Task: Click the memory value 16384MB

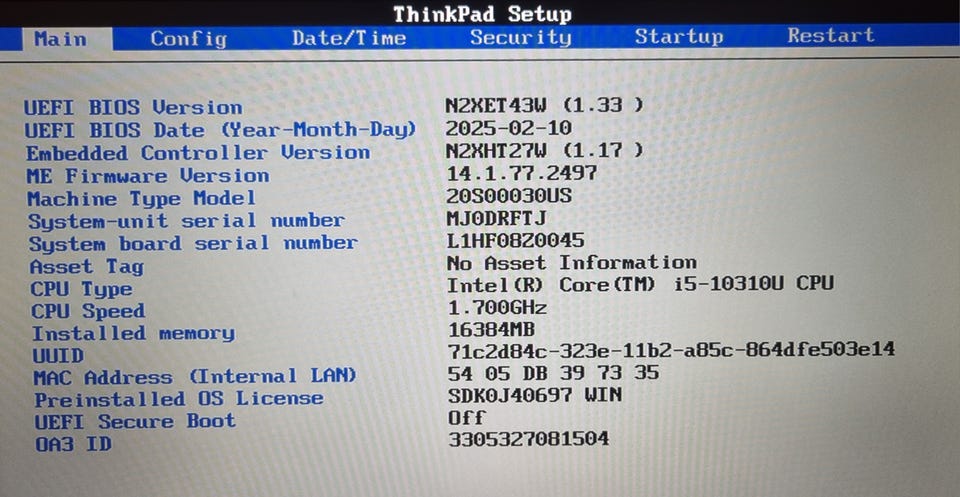Action: 491,331
